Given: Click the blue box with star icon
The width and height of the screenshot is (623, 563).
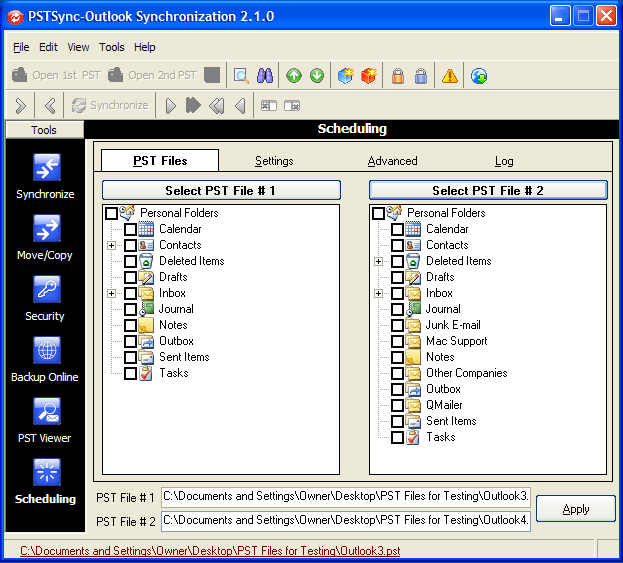Looking at the screenshot, I should tap(346, 75).
